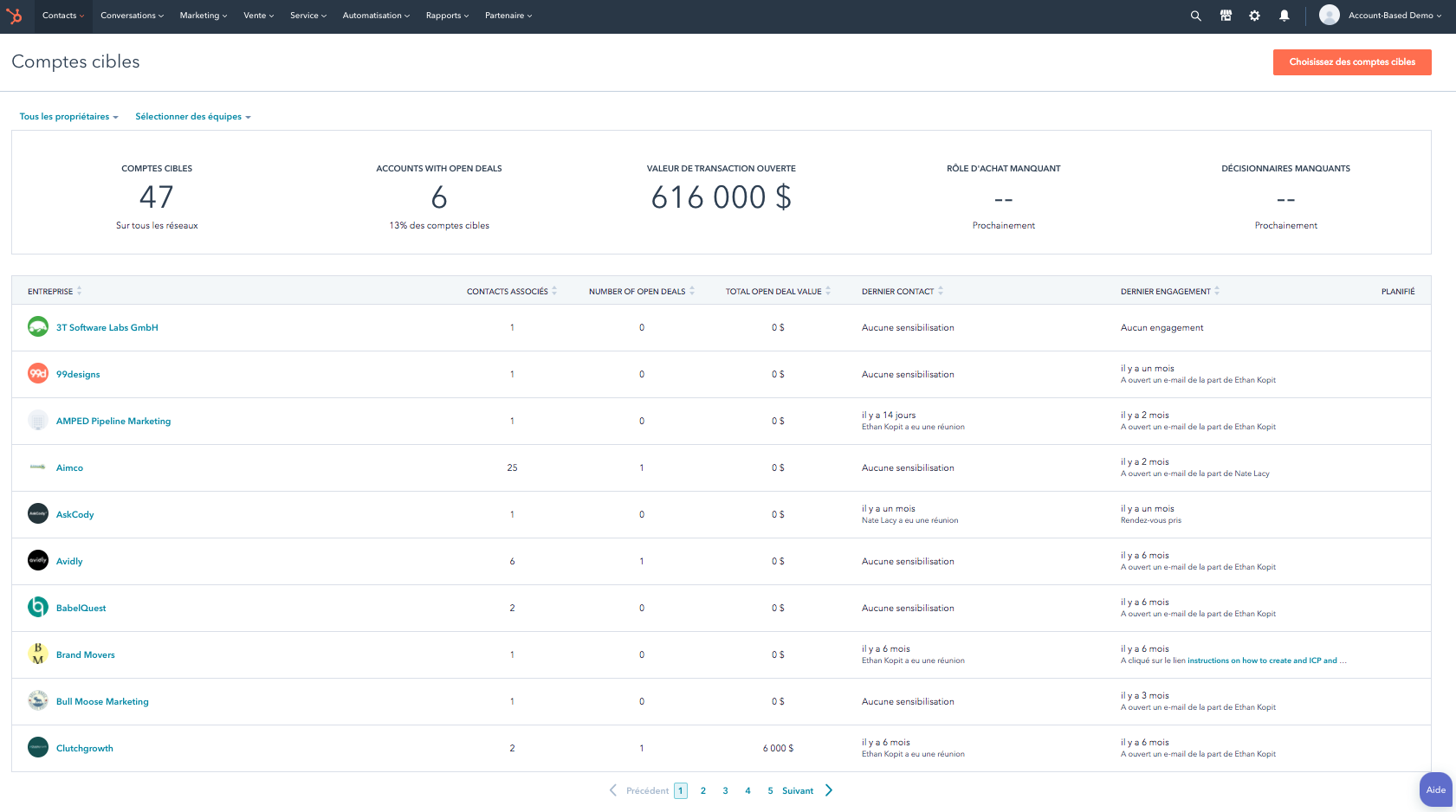Toggle sorting on the ENTREPRISE column
The width and height of the screenshot is (1456, 812).
[x=80, y=291]
